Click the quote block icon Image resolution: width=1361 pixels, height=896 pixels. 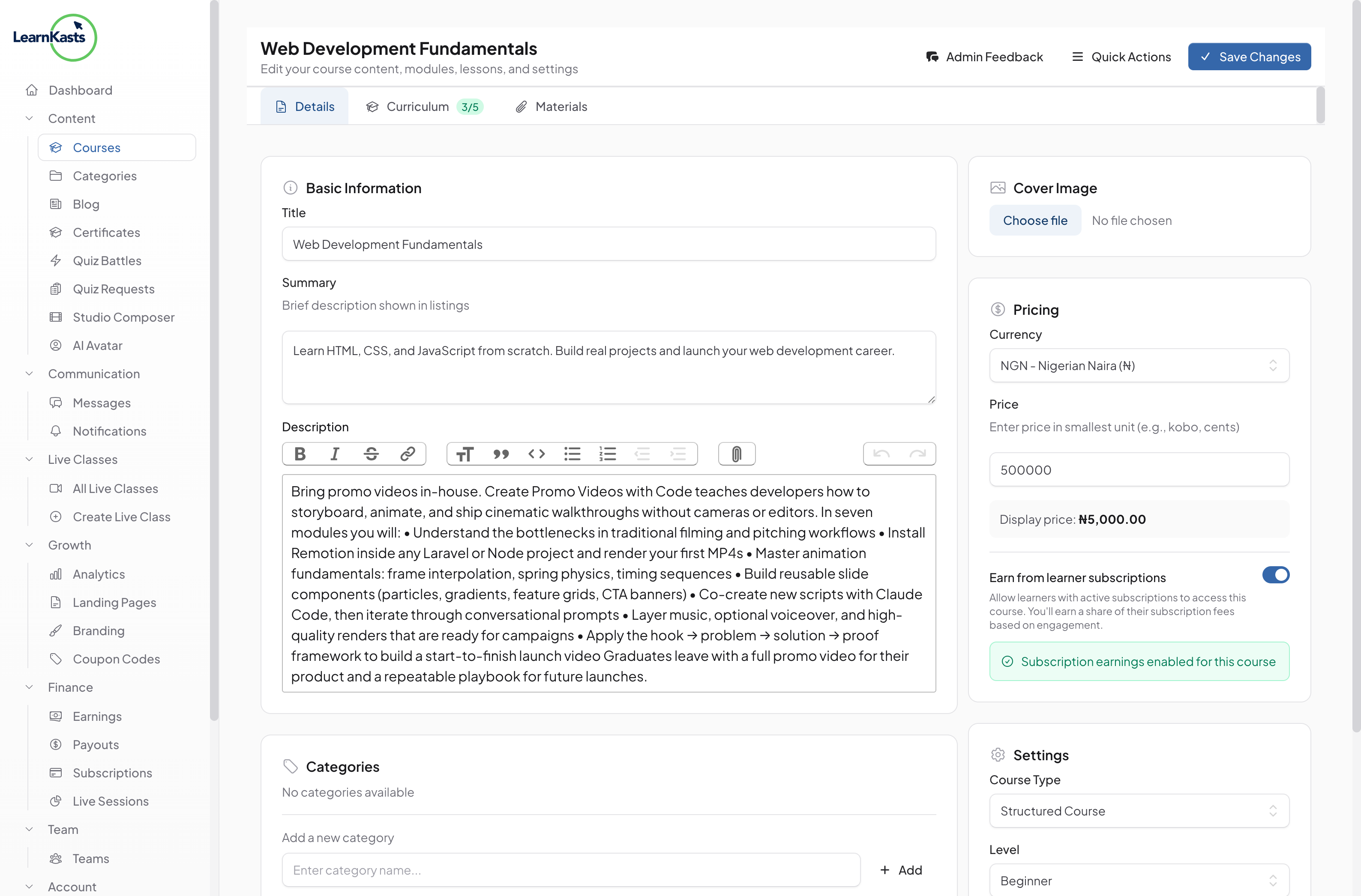[501, 454]
